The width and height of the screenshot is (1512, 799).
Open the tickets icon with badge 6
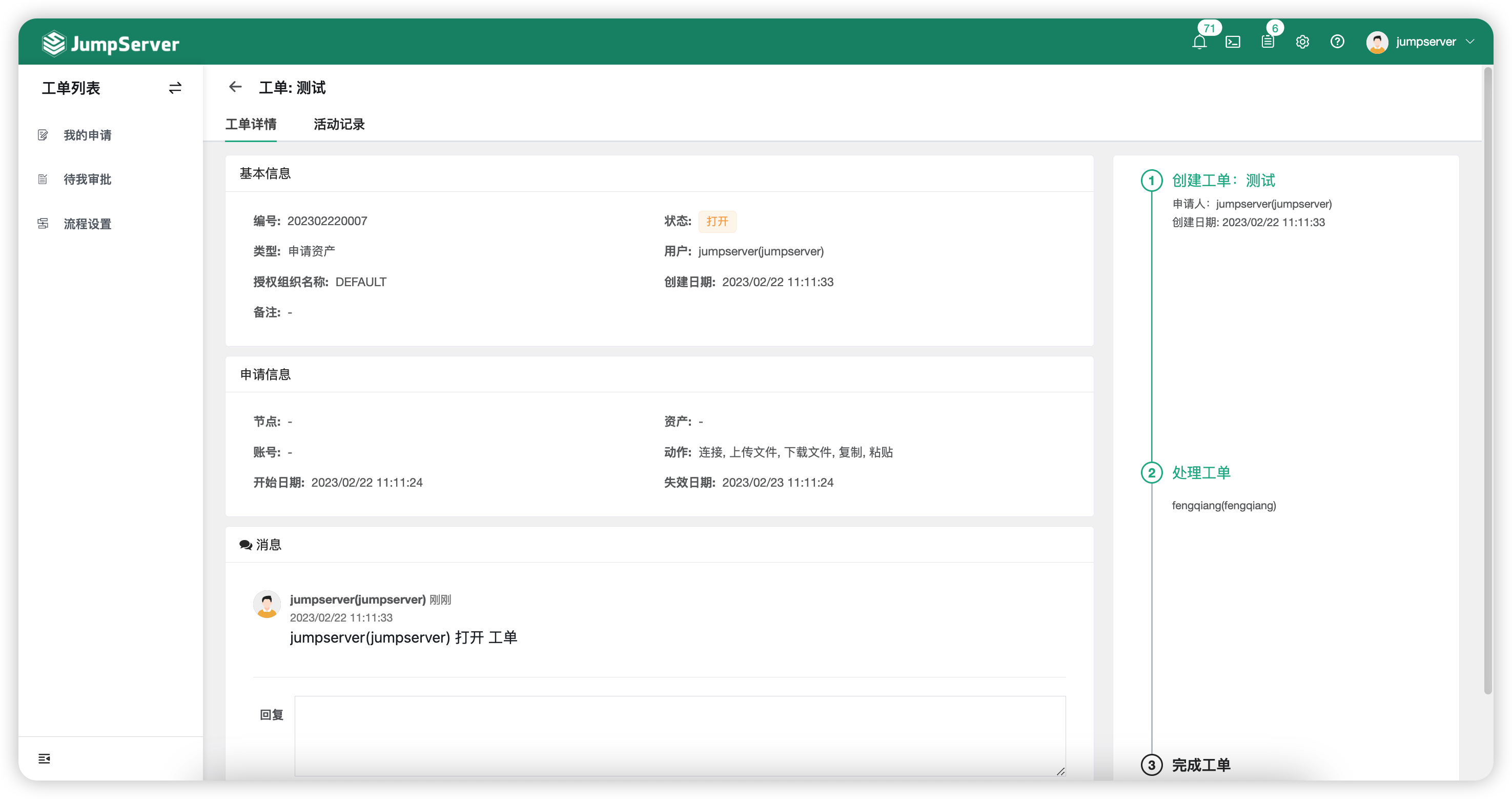[1268, 42]
